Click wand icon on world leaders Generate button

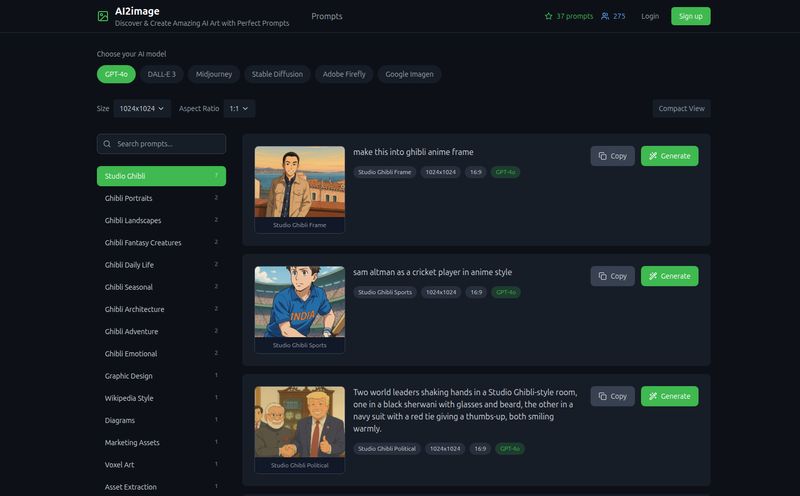tap(653, 396)
